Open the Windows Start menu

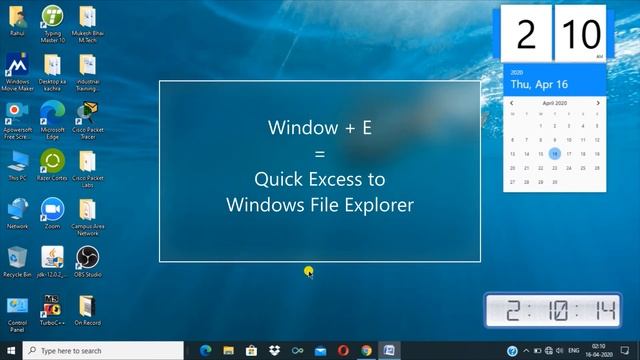[x=11, y=351]
